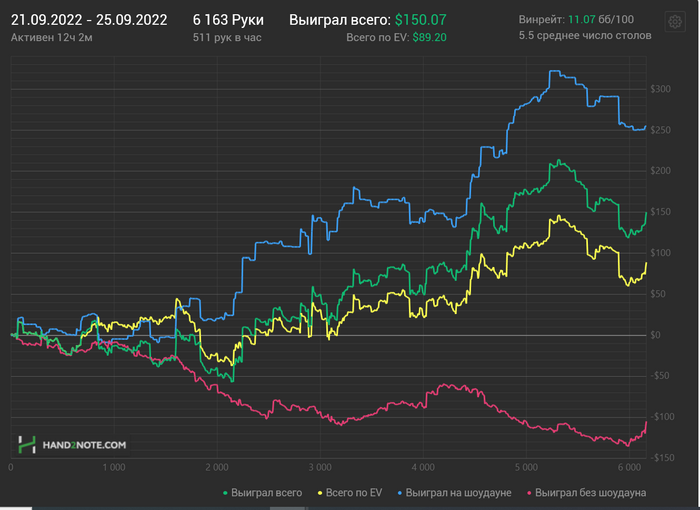The height and width of the screenshot is (510, 700).
Task: Click the 'Активен 12ч 2м' text
Action: pyautogui.click(x=51, y=38)
